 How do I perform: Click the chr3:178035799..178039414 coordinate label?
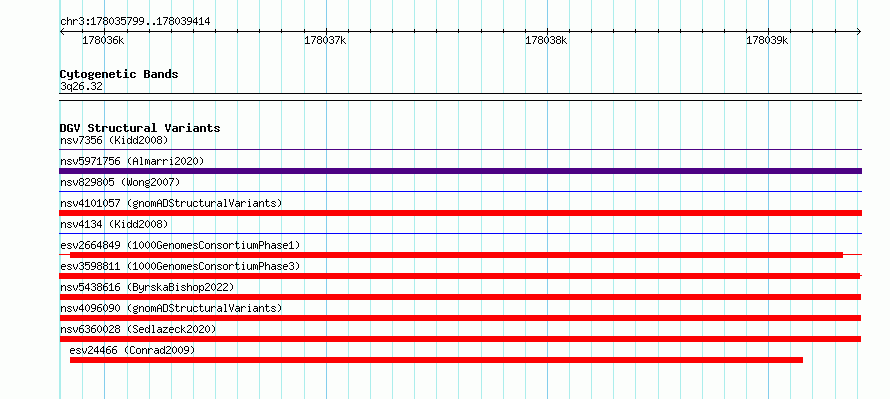(135, 22)
